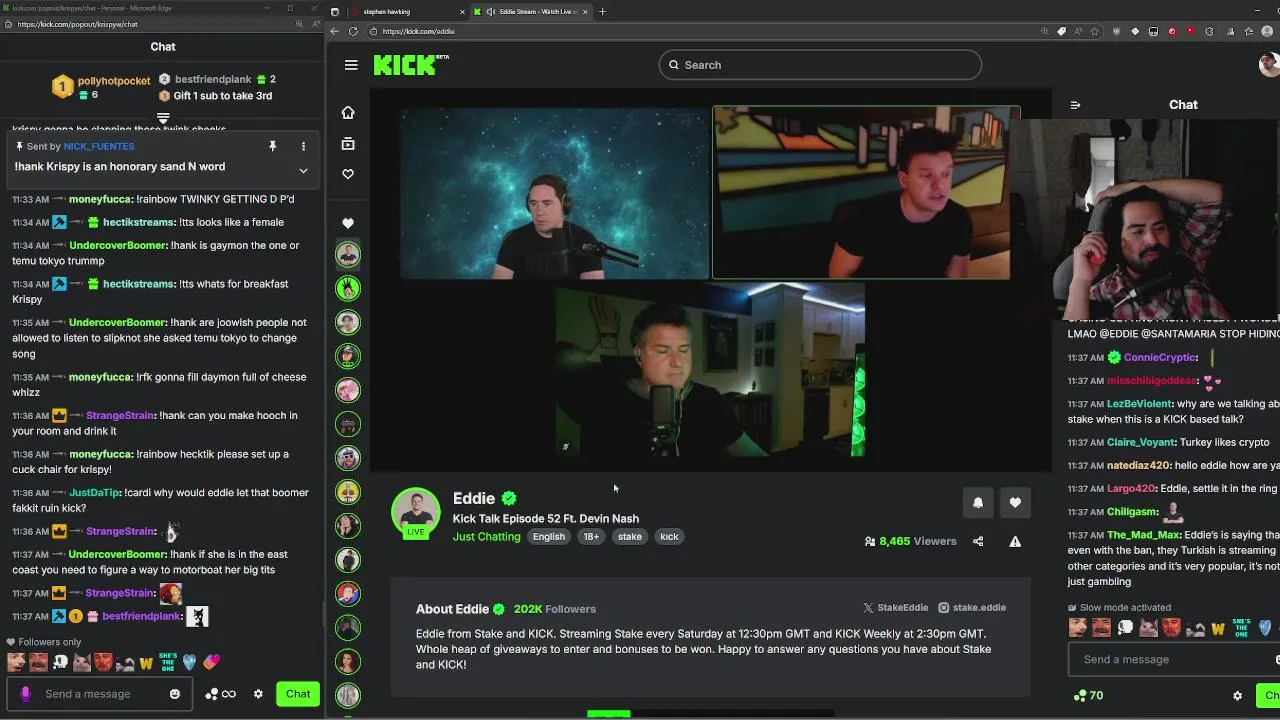Open chat settings gear in popout chat
This screenshot has width=1280, height=720.
point(258,694)
